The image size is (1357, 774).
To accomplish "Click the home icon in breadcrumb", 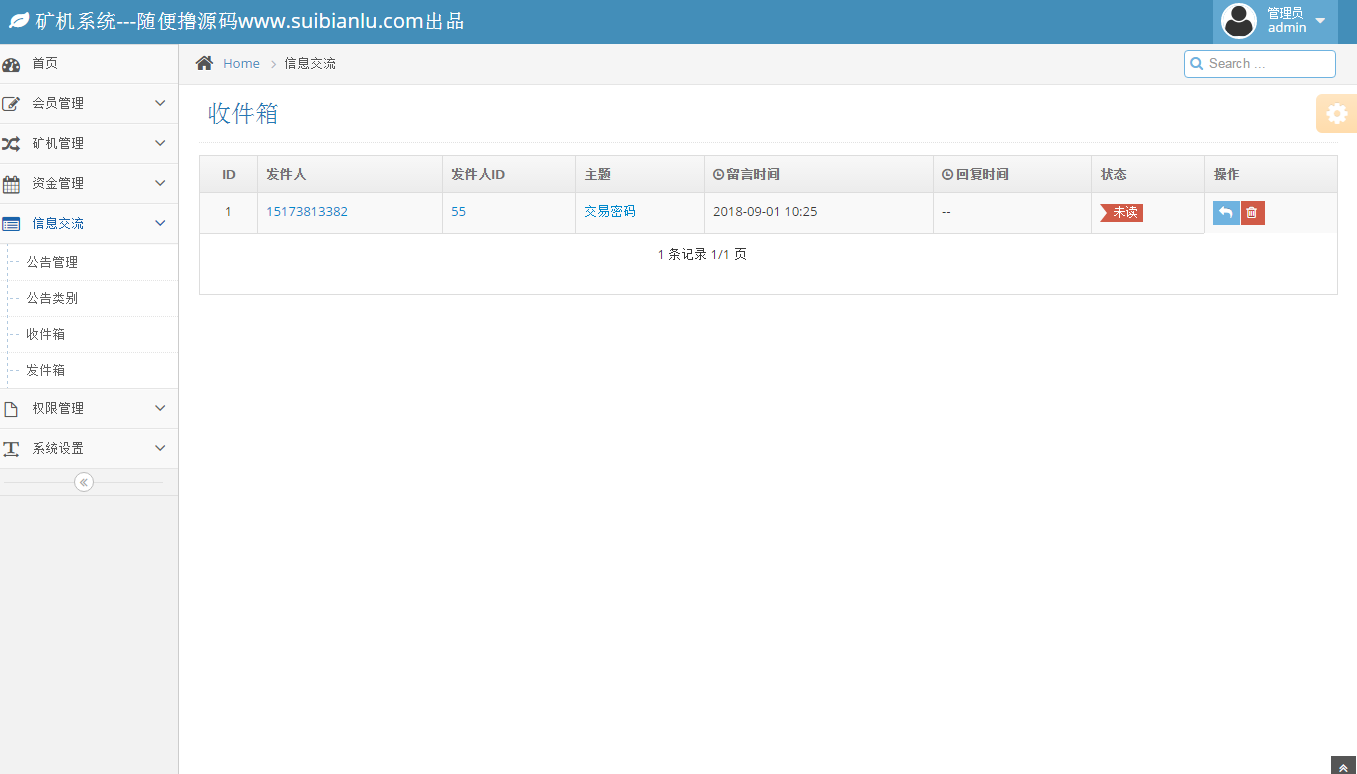I will (x=204, y=63).
